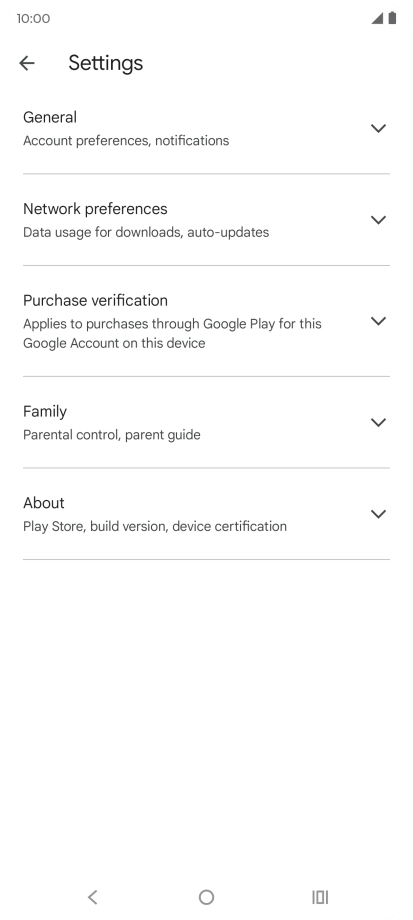Tap the 10:00 clock in status bar
This screenshot has width=413, height=920.
click(x=33, y=19)
